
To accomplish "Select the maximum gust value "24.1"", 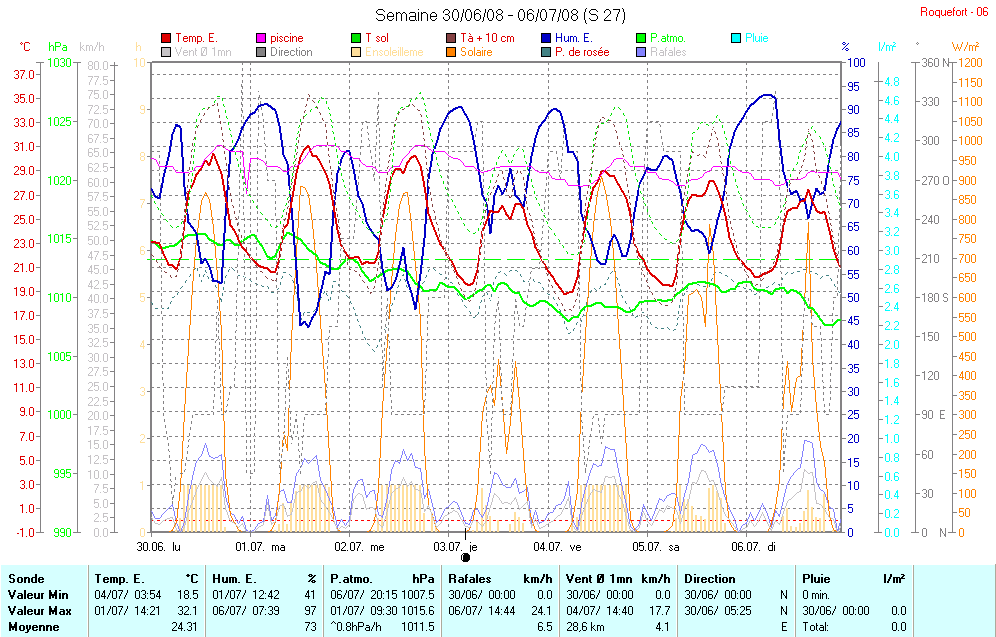I will [541, 611].
